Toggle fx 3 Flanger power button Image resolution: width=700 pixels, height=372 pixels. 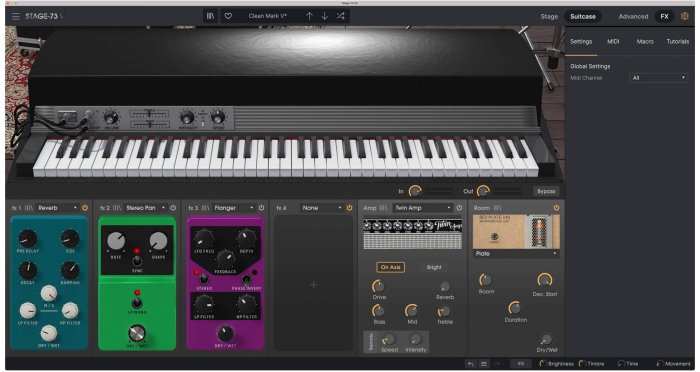(x=261, y=208)
